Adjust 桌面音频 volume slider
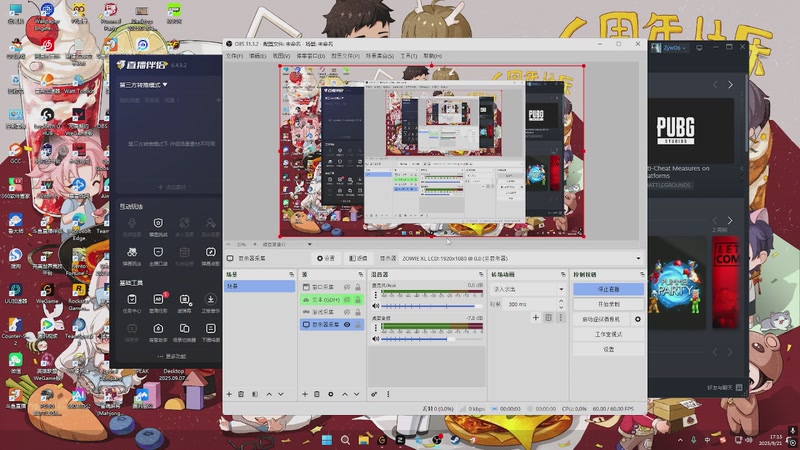Screen dimensions: 800x450 (432, 339)
